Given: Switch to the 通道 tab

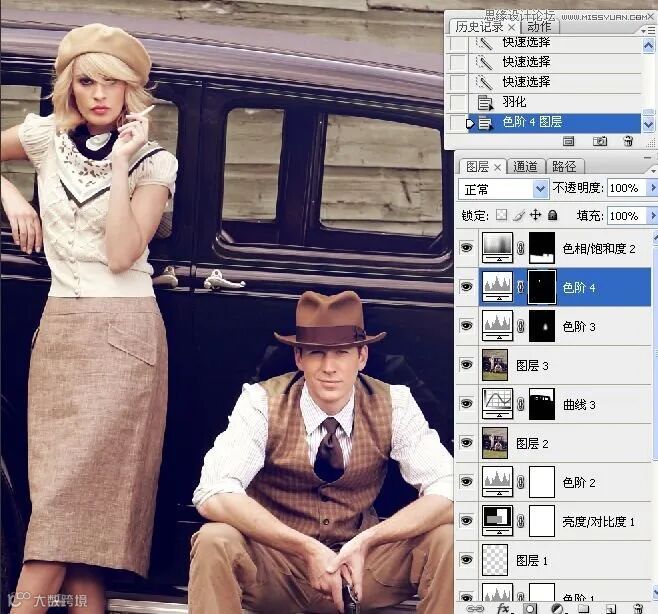Looking at the screenshot, I should pyautogui.click(x=525, y=167).
